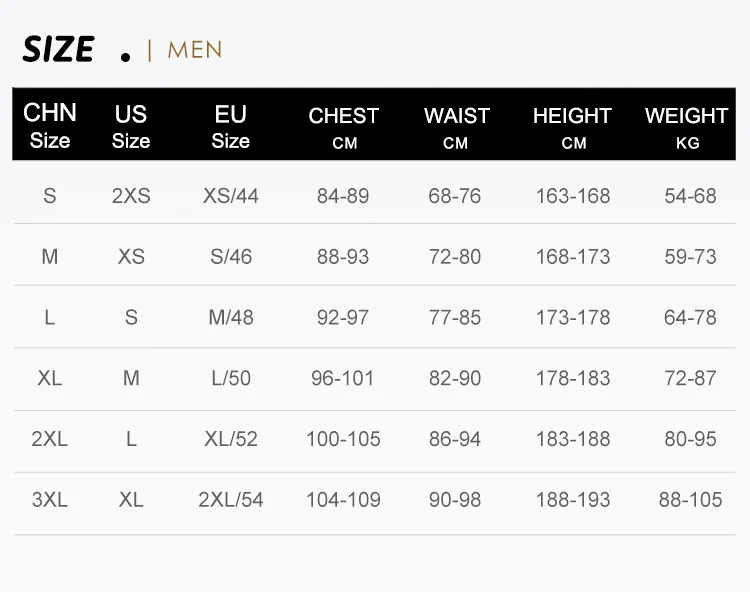This screenshot has height=592, width=750.
Task: Click the MEN label beside the title
Action: click(x=195, y=50)
